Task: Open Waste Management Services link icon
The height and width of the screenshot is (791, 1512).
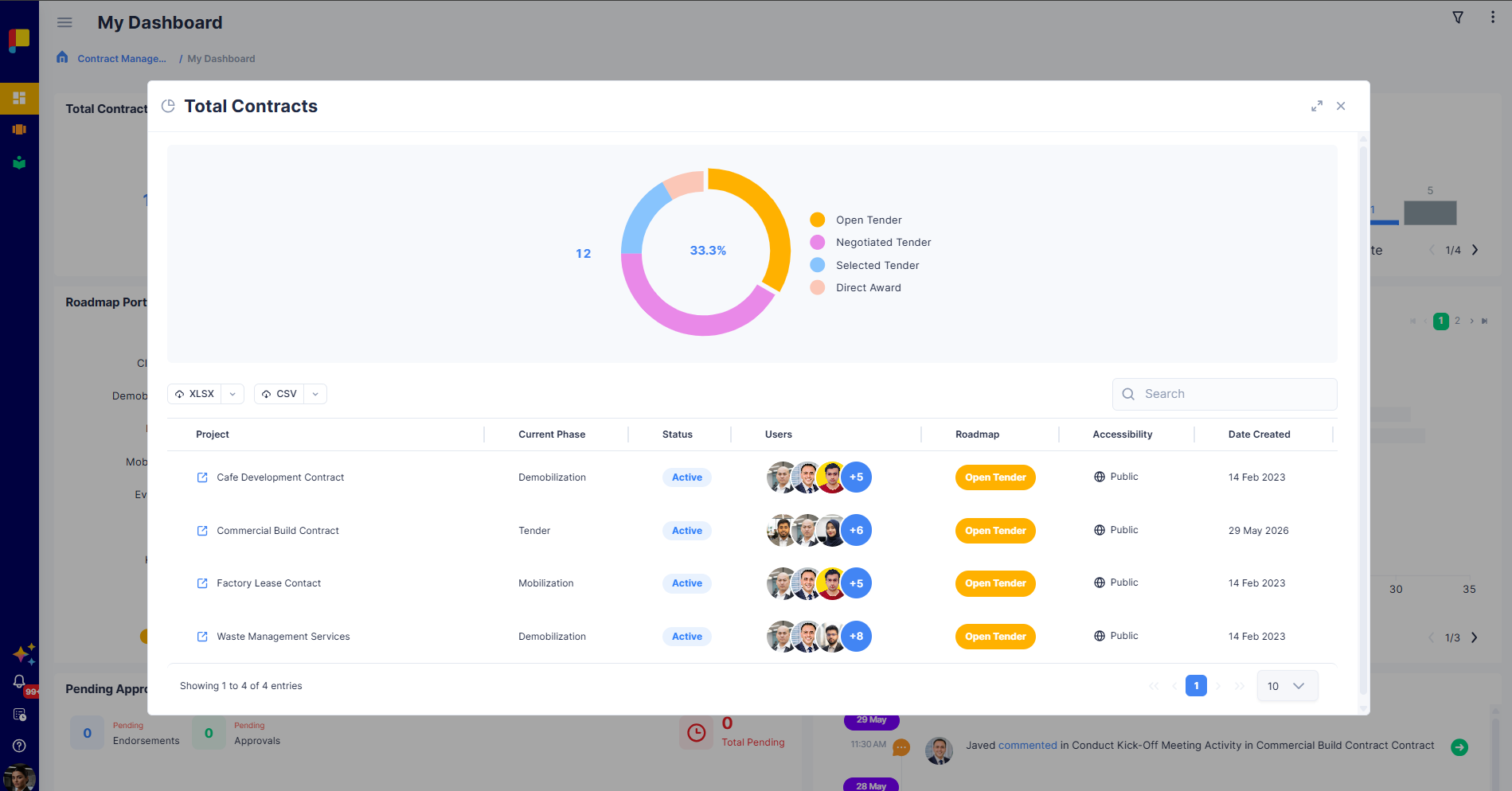Action: pos(202,637)
